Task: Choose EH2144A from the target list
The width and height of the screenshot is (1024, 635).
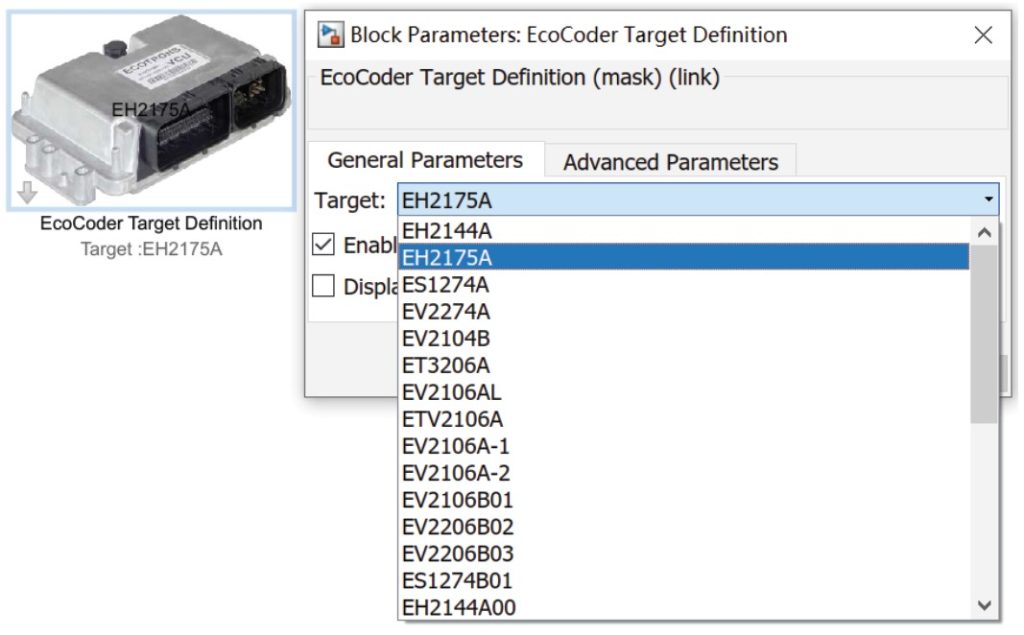Action: 684,231
